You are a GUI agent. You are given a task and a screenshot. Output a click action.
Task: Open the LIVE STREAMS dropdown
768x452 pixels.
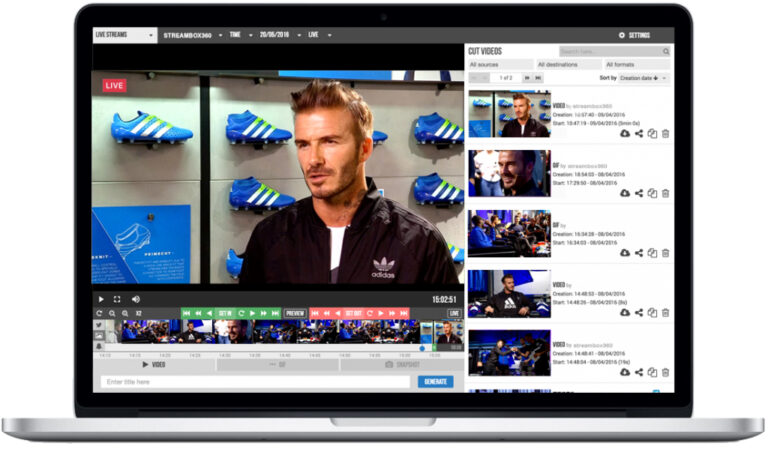(x=125, y=35)
